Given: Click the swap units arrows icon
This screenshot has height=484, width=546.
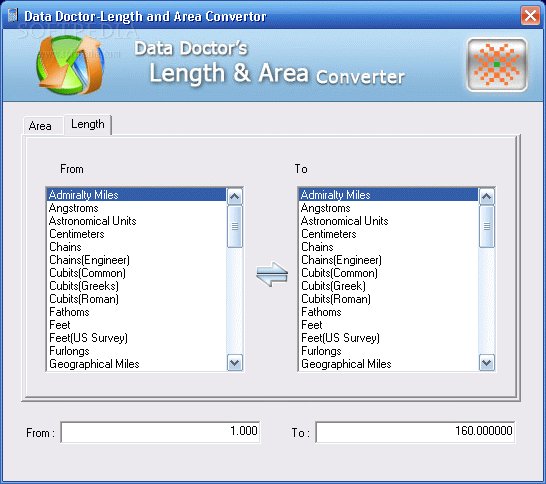Looking at the screenshot, I should click(272, 274).
